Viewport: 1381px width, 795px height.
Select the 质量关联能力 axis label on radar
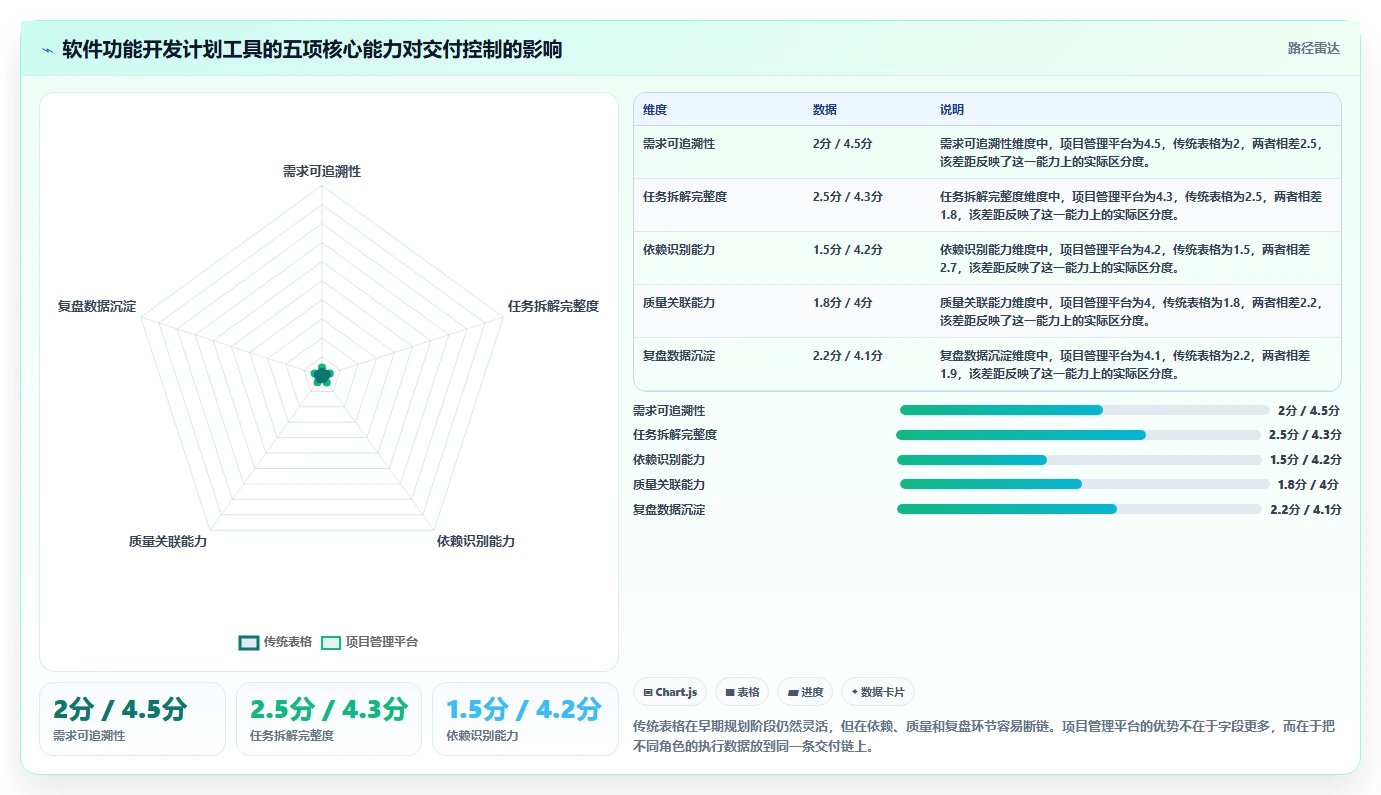(168, 541)
